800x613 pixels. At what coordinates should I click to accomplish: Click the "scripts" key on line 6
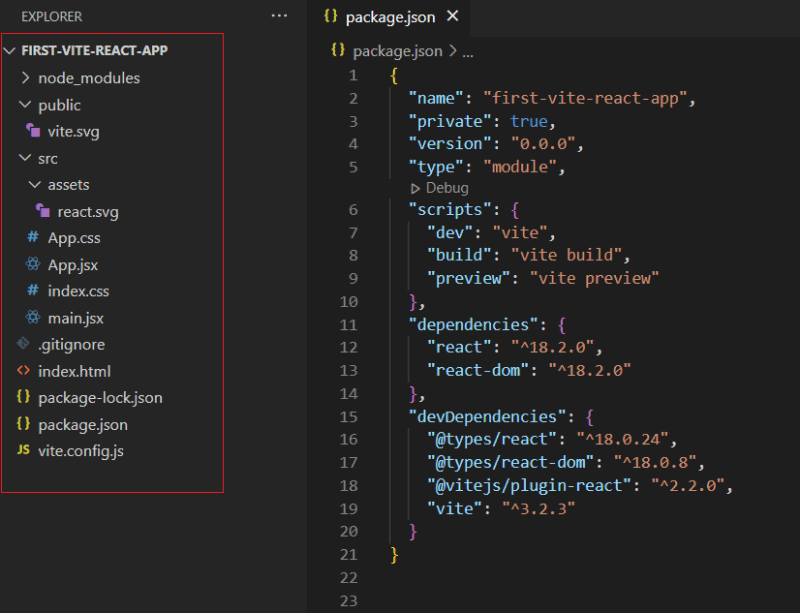450,209
